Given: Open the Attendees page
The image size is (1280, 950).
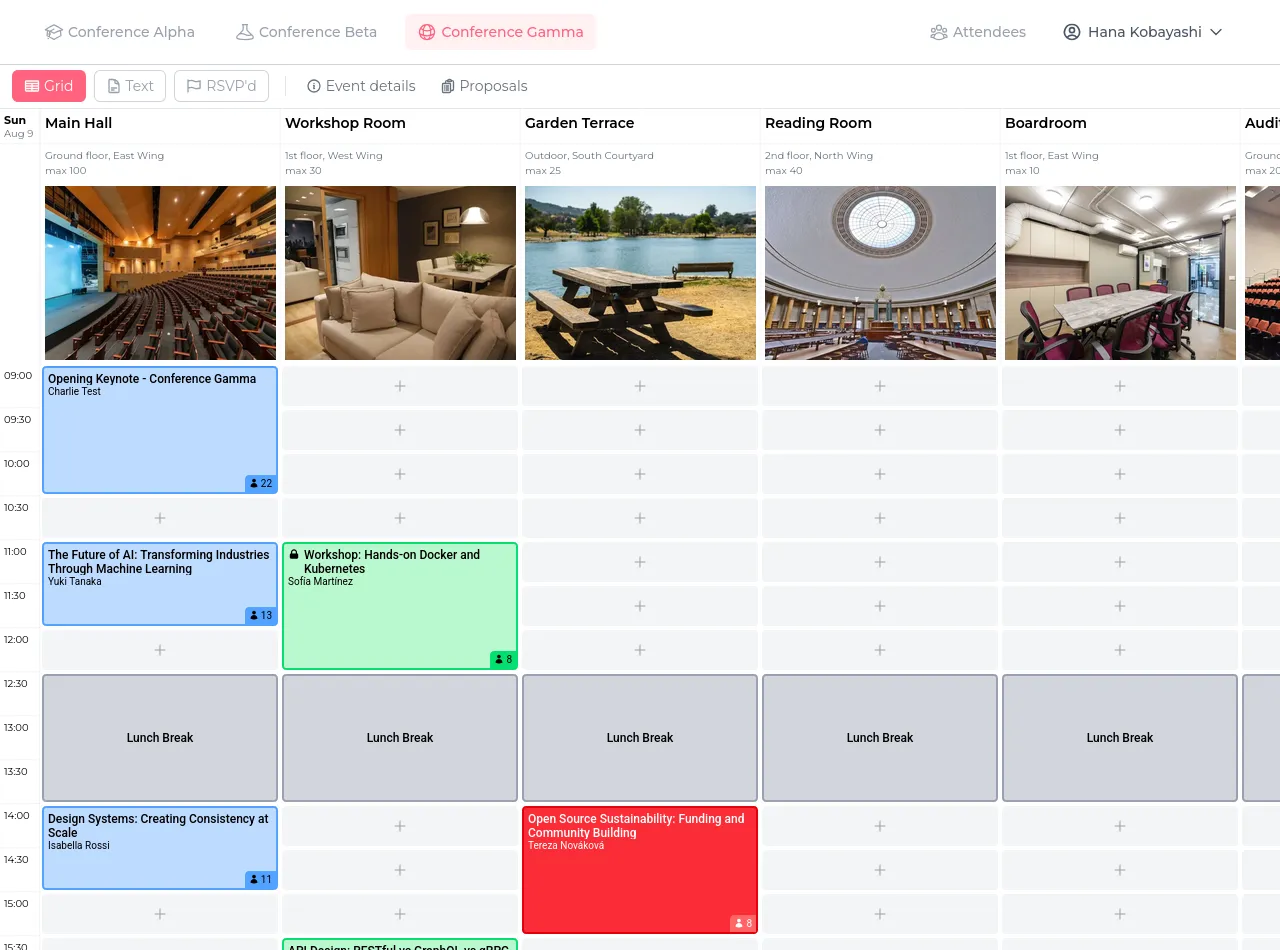Looking at the screenshot, I should pos(978,32).
